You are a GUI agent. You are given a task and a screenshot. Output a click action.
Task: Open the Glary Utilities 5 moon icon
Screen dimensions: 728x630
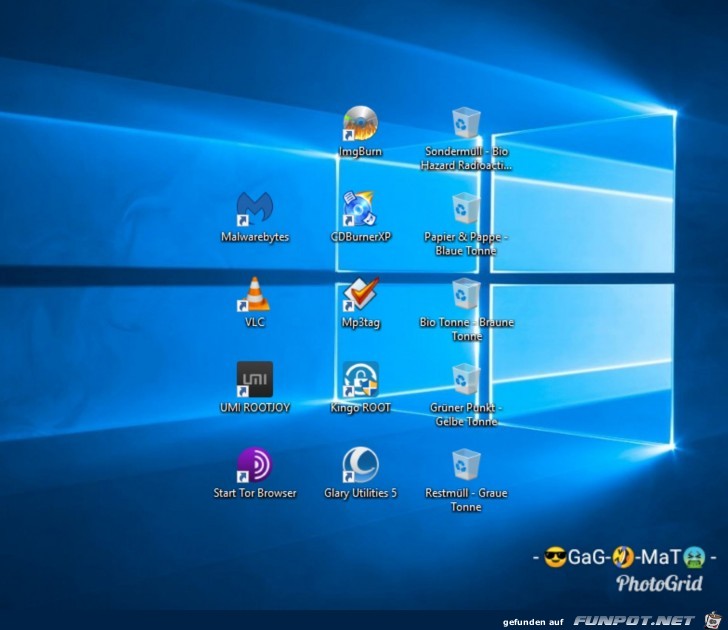point(361,465)
